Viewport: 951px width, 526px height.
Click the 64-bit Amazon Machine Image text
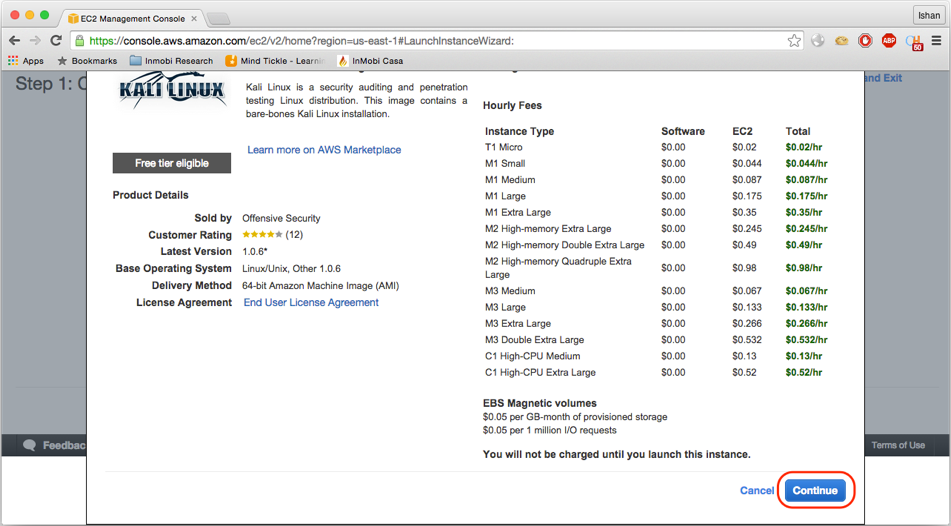tap(320, 285)
